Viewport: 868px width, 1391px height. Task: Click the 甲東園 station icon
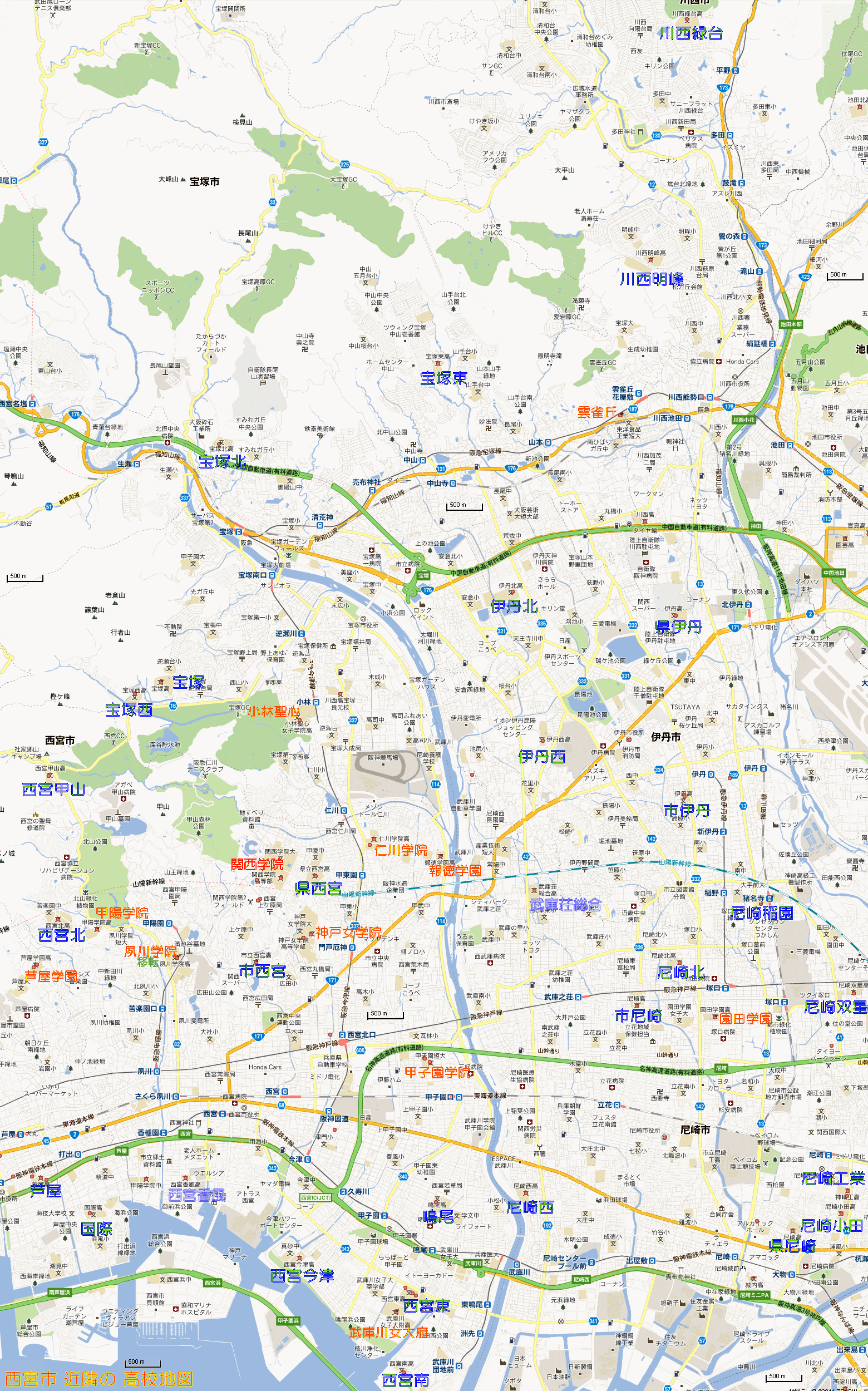click(362, 875)
